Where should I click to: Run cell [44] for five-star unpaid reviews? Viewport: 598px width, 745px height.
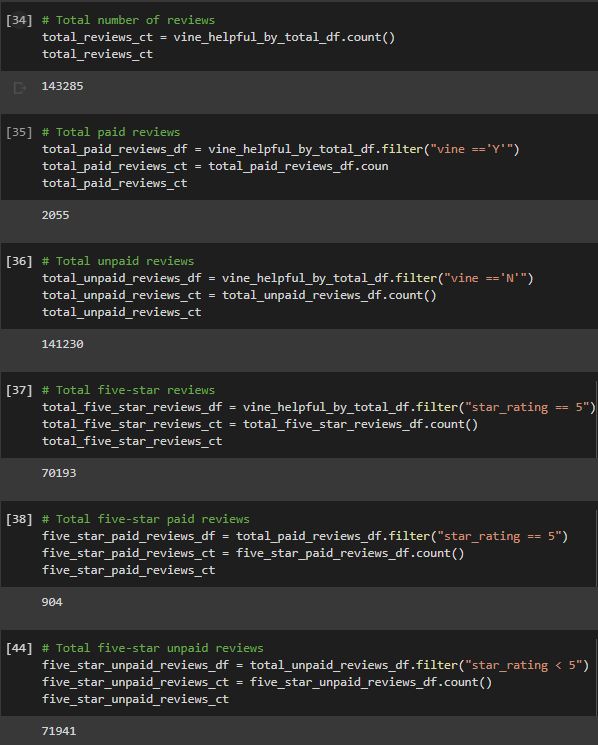pyautogui.click(x=19, y=648)
